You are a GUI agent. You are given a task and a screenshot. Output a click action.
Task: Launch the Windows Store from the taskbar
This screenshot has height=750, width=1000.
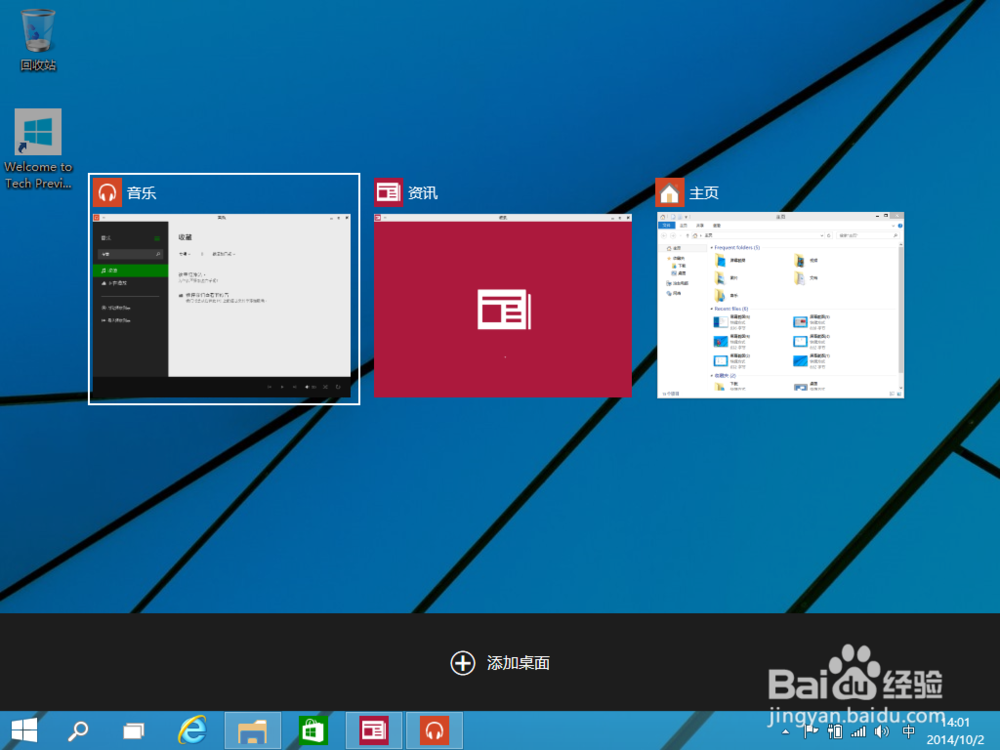313,730
